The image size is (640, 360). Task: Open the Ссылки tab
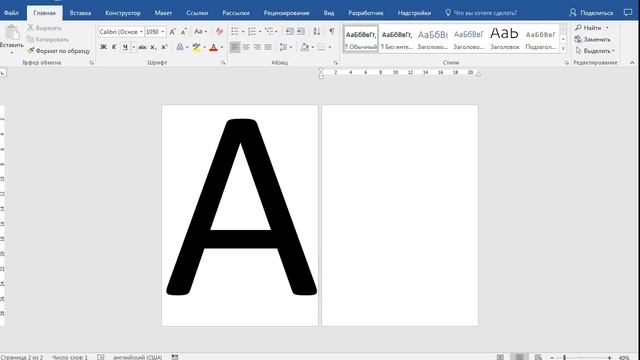[197, 13]
